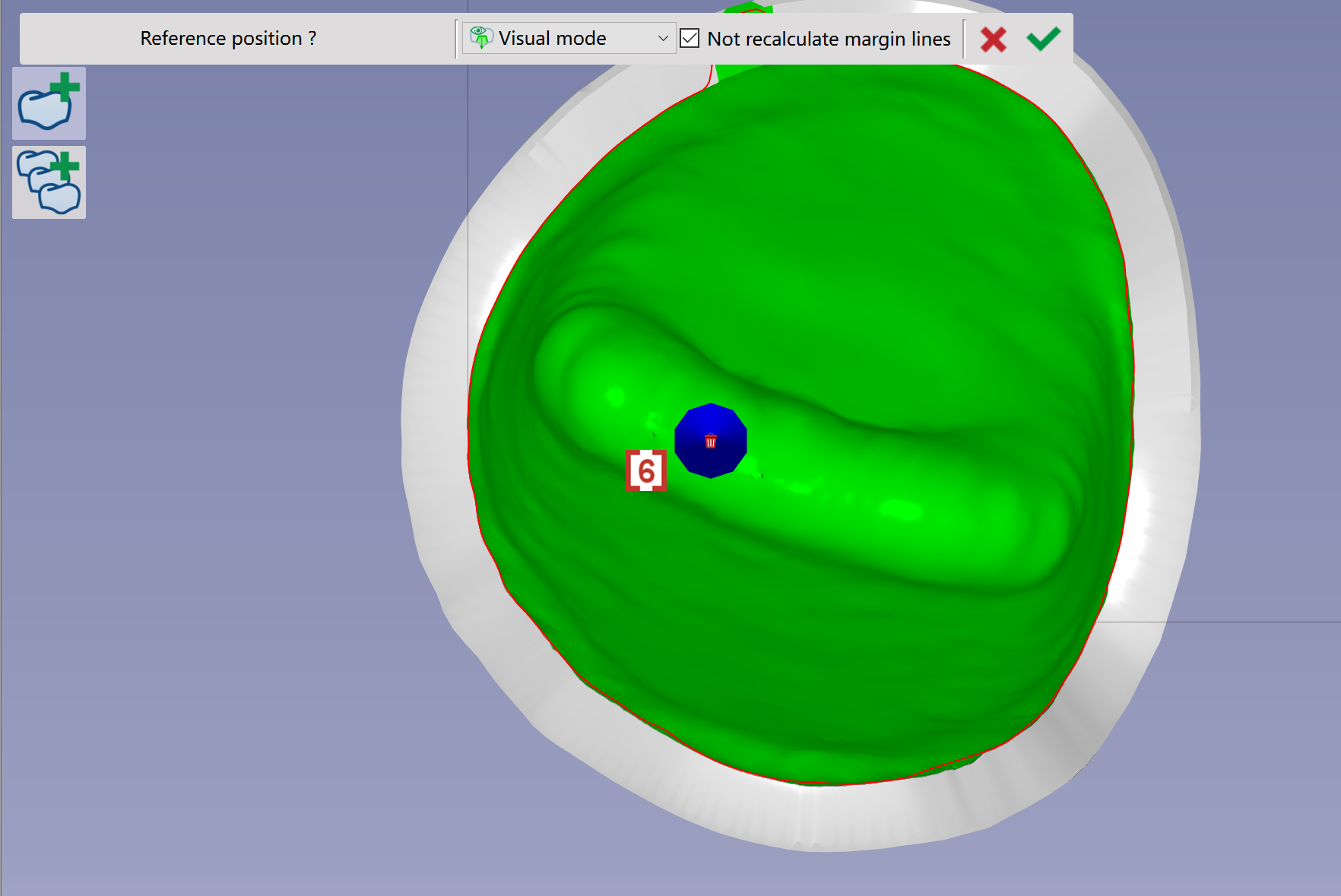Toggle Not recalculate margin lines checkbox

(690, 38)
